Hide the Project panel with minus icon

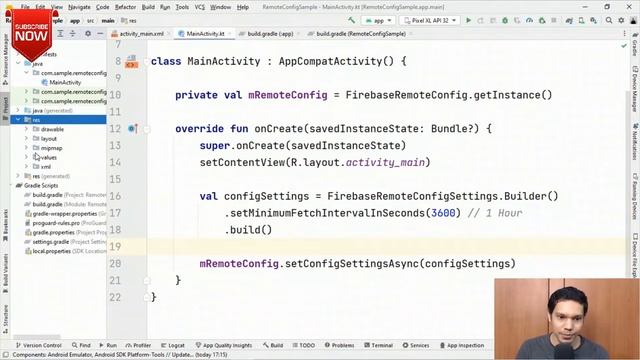click(x=100, y=33)
